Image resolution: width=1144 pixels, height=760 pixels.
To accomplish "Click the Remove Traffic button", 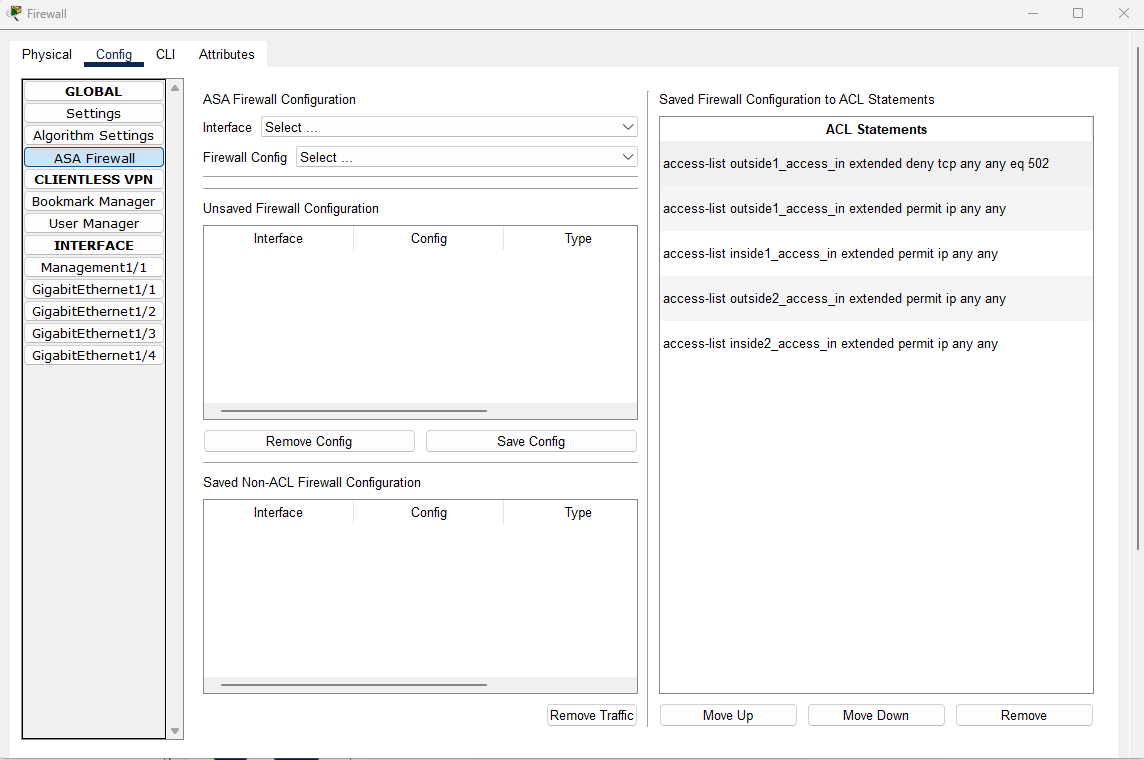I will pos(591,715).
